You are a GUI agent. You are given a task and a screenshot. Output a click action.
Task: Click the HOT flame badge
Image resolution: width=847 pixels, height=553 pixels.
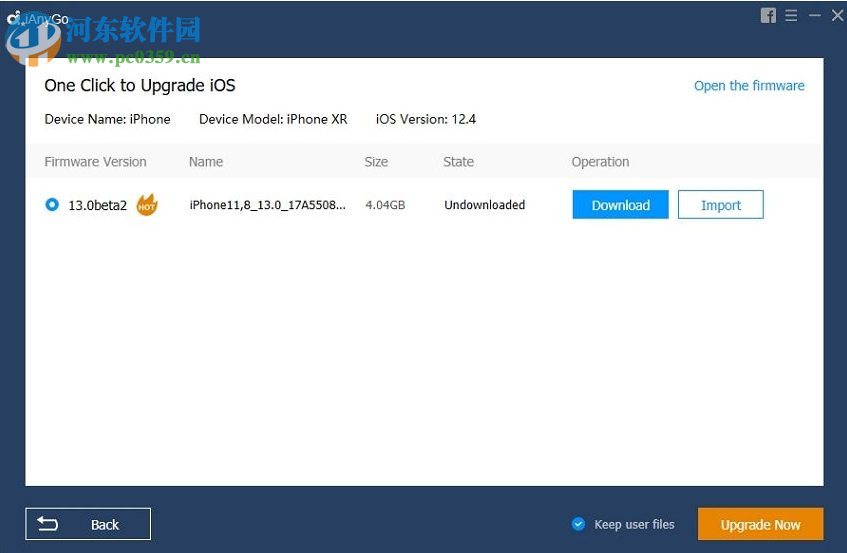(x=146, y=205)
